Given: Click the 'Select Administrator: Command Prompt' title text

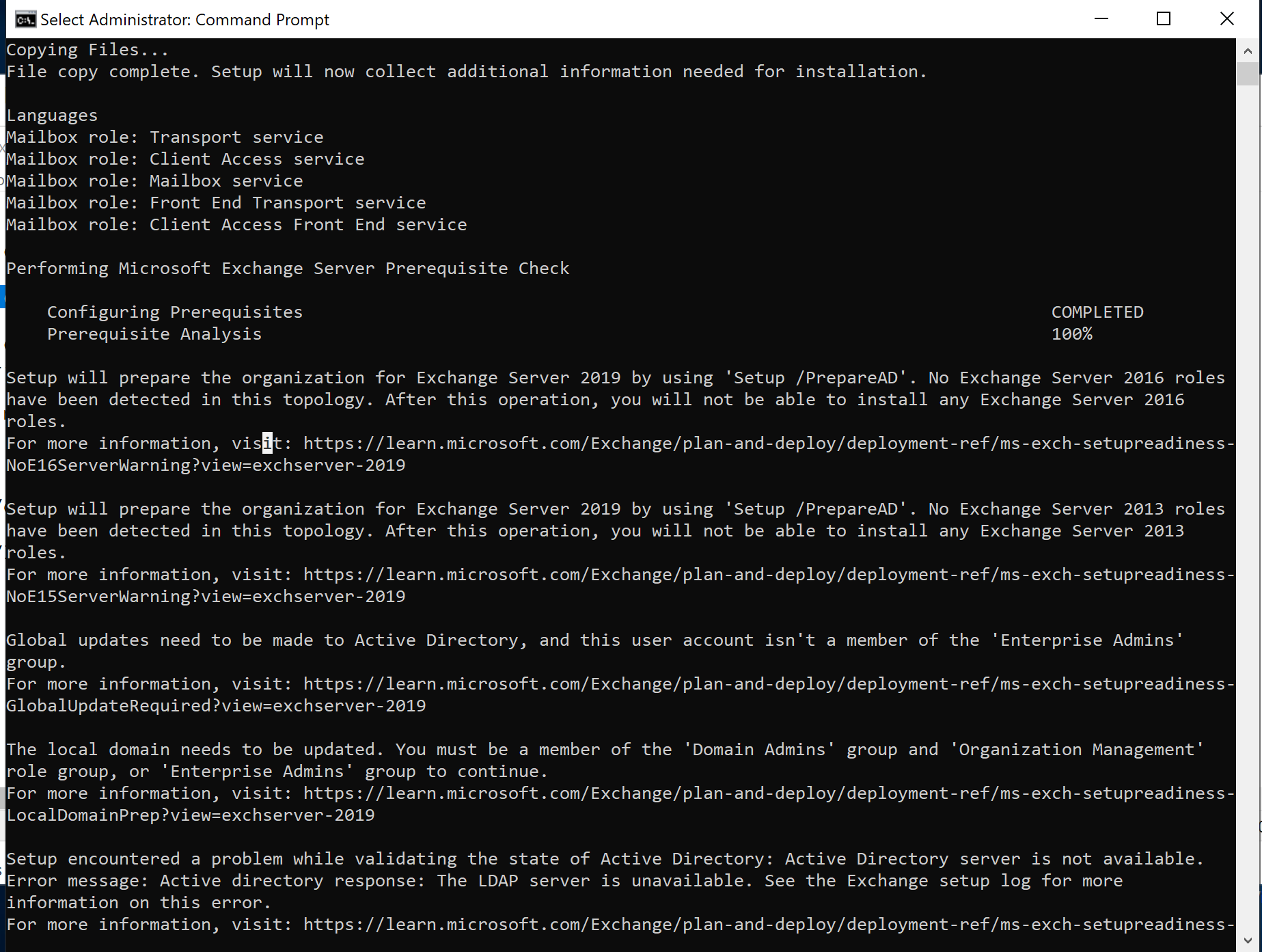Looking at the screenshot, I should pyautogui.click(x=184, y=20).
